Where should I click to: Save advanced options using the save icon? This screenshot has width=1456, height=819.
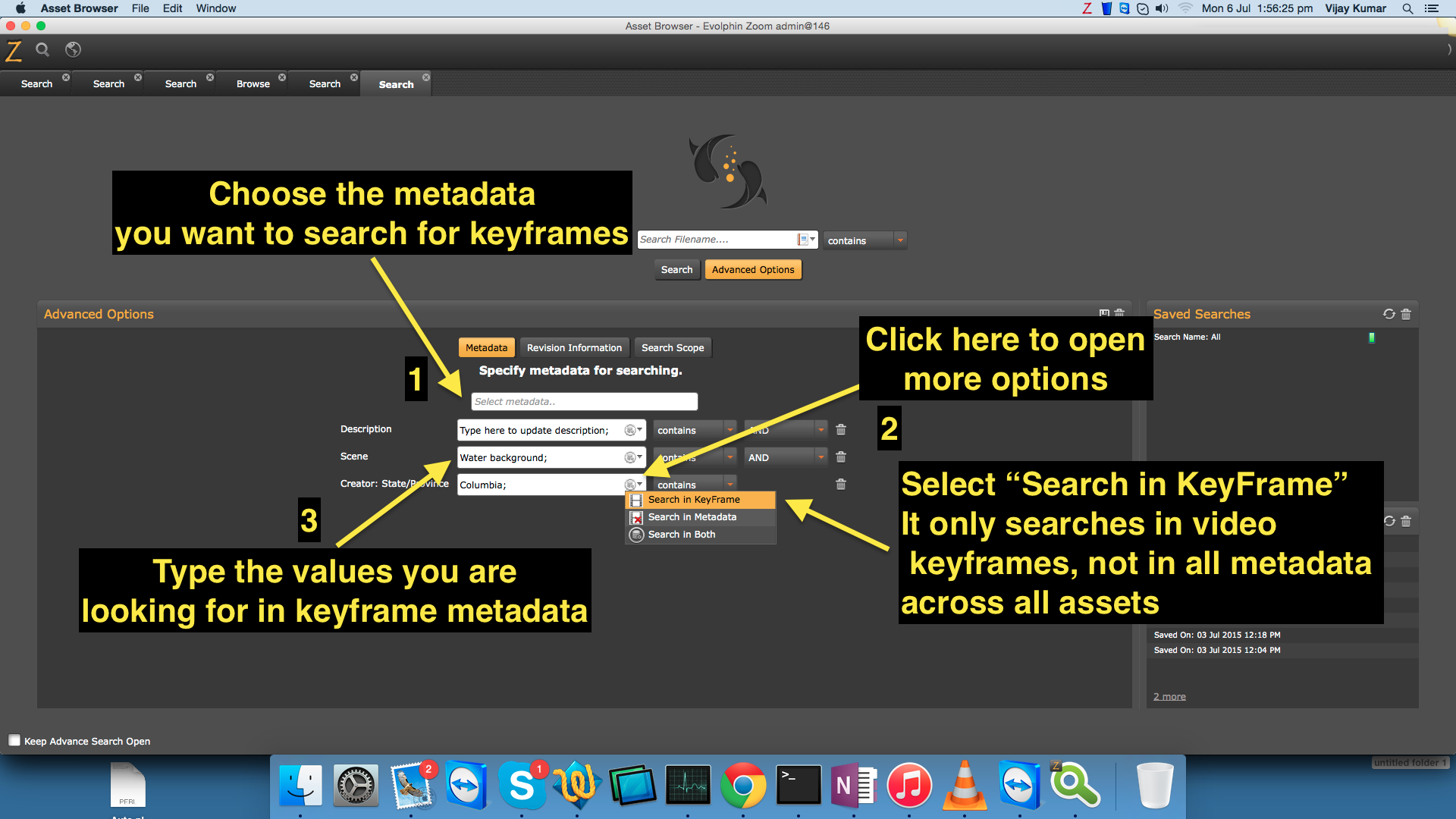[1104, 313]
